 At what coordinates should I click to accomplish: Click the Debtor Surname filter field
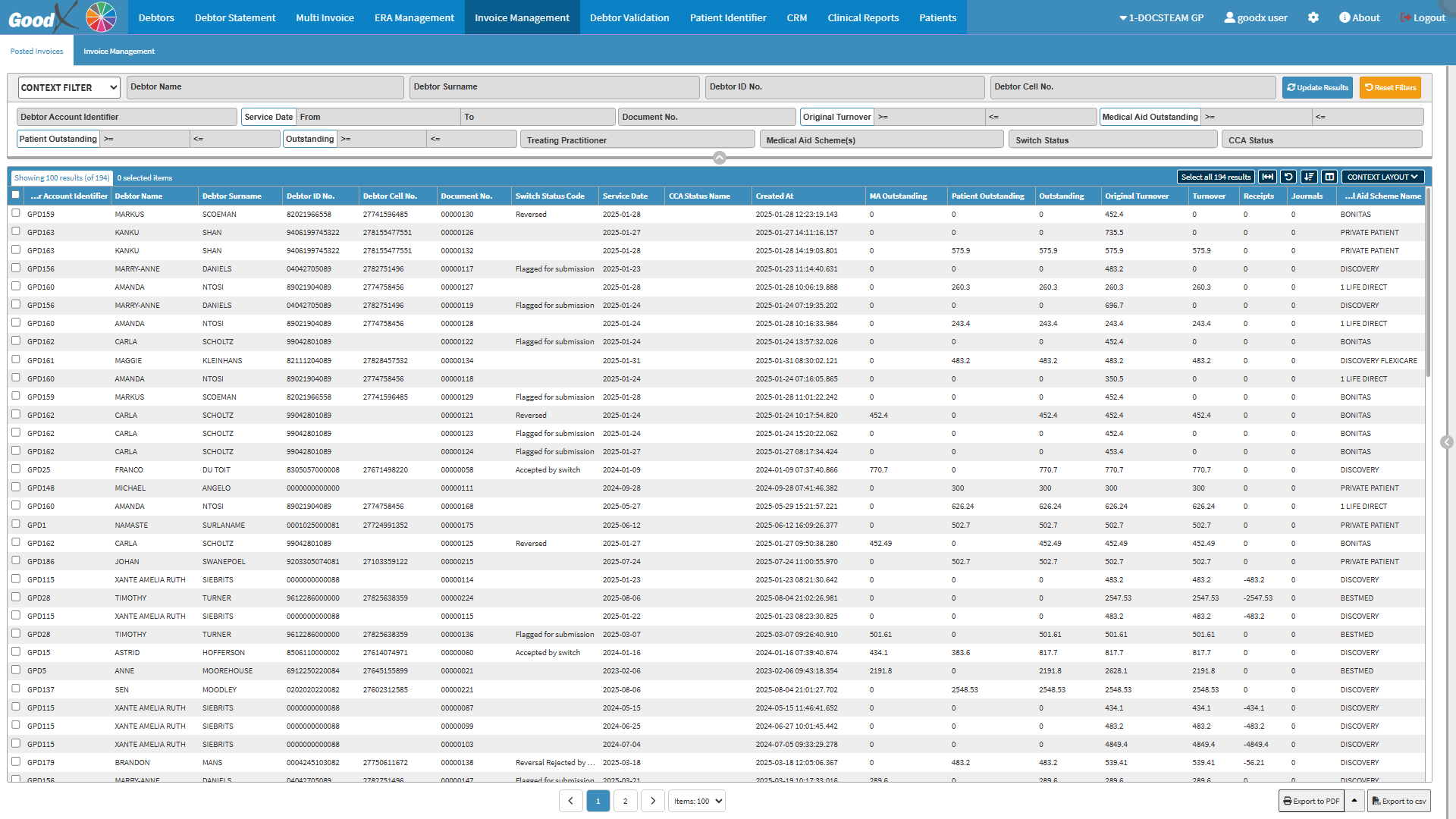[554, 87]
